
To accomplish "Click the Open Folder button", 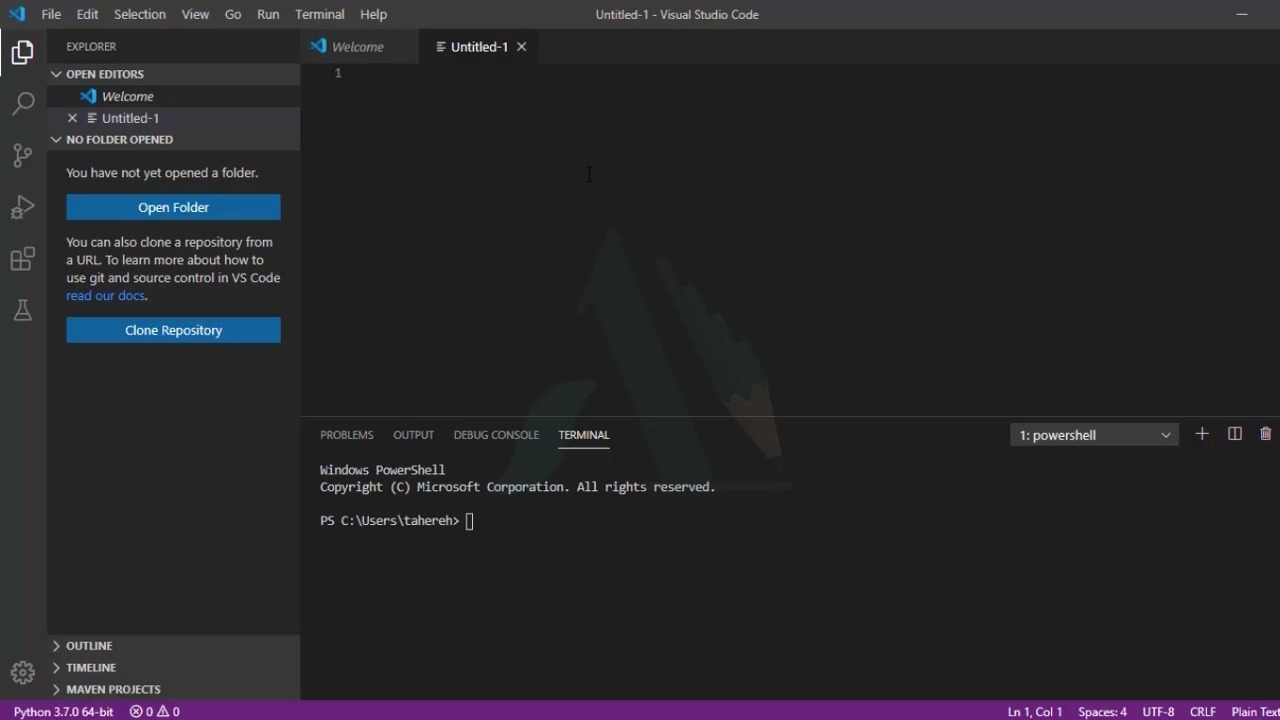I will pos(173,207).
